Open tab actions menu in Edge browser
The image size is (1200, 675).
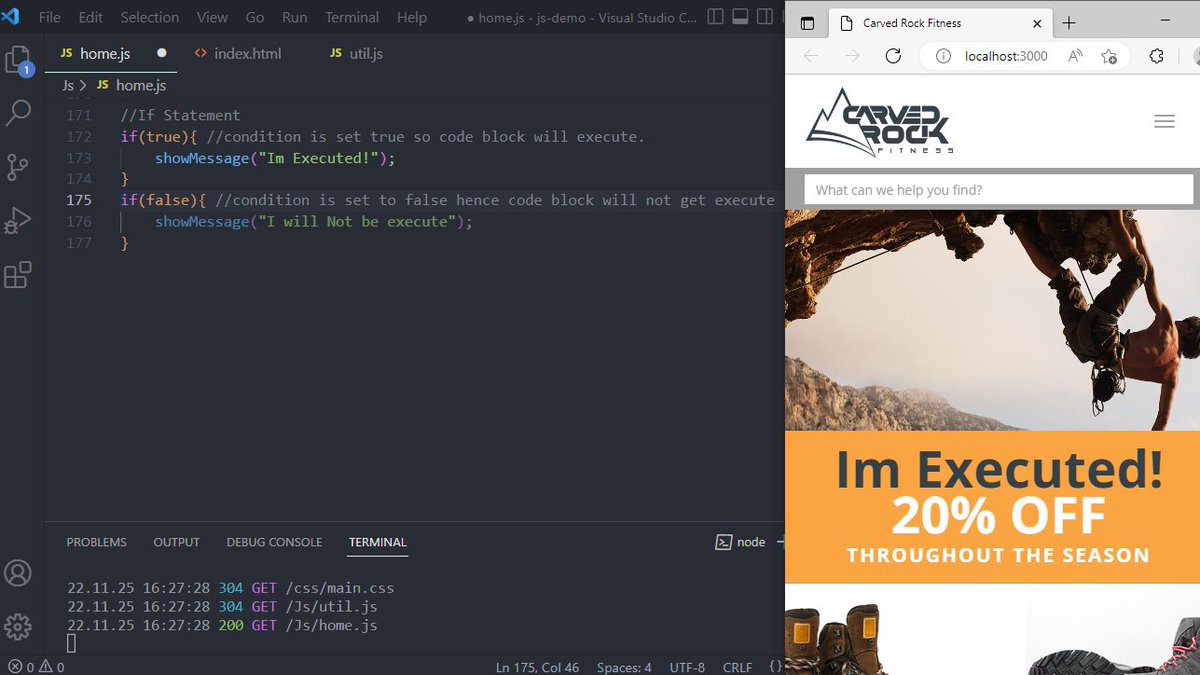(x=808, y=23)
